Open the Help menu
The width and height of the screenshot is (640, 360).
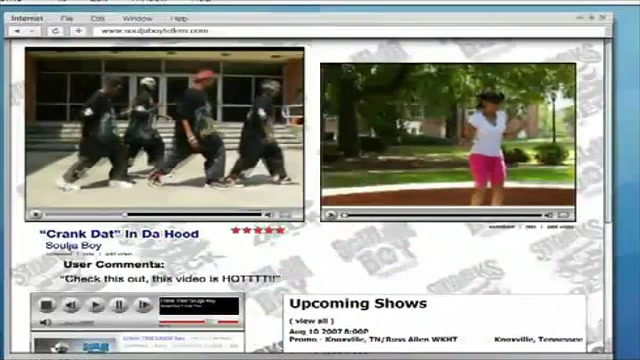179,19
